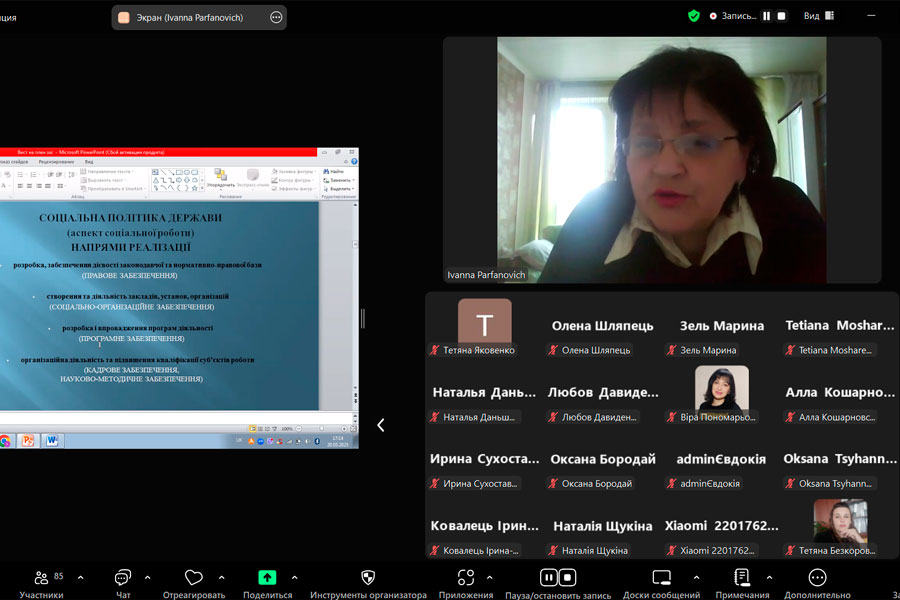Select the star shape in PowerPoint shapes gallery
Viewport: 900px width, 600px height.
[195, 188]
